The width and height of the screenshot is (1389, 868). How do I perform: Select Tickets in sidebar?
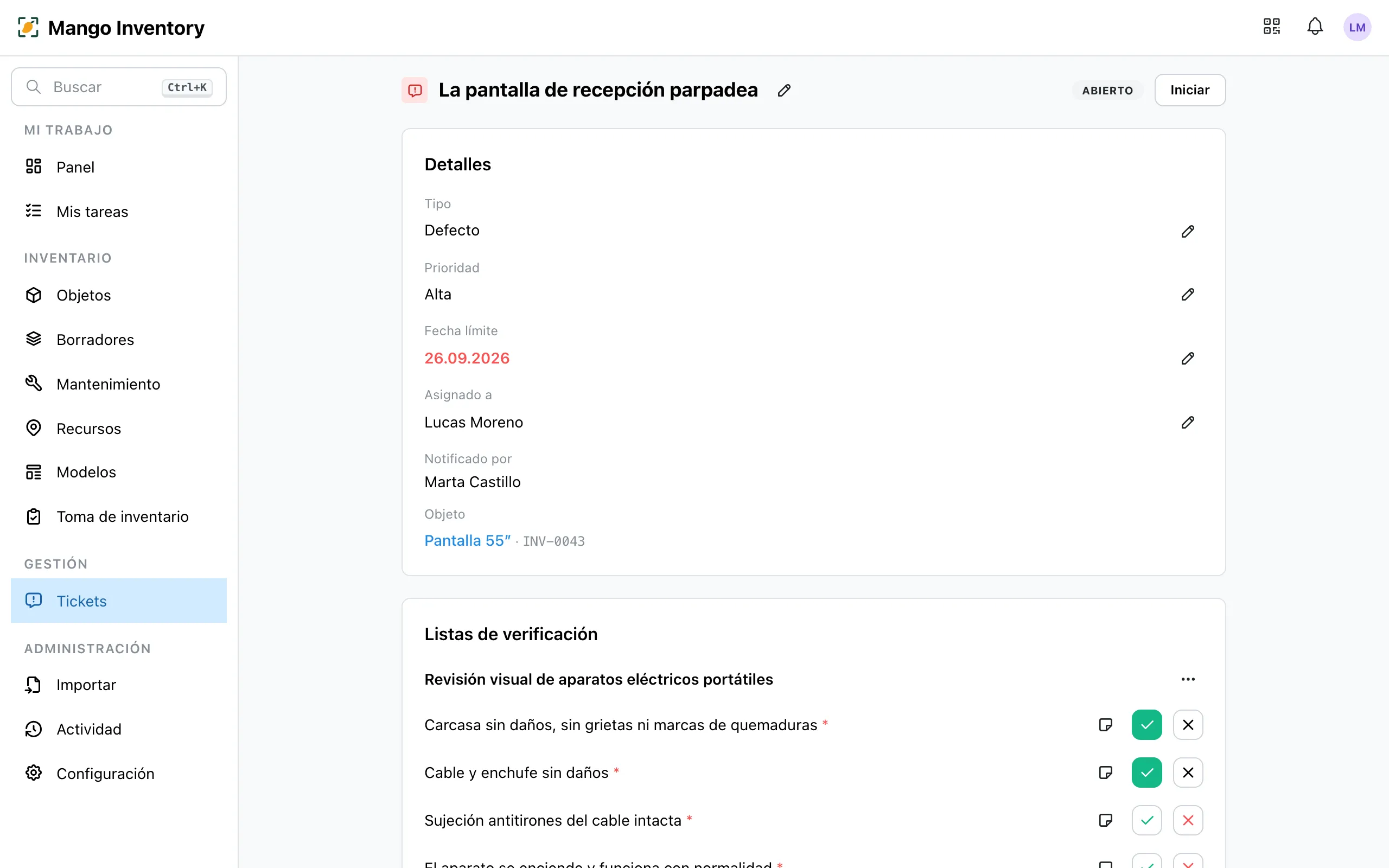[119, 601]
